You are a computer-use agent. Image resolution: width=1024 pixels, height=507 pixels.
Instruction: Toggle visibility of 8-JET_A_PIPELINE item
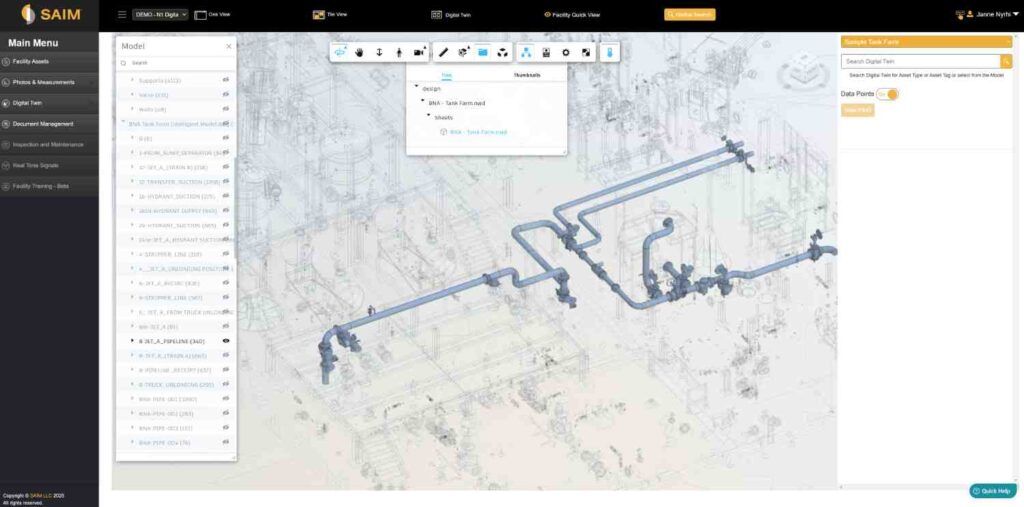coord(226,341)
